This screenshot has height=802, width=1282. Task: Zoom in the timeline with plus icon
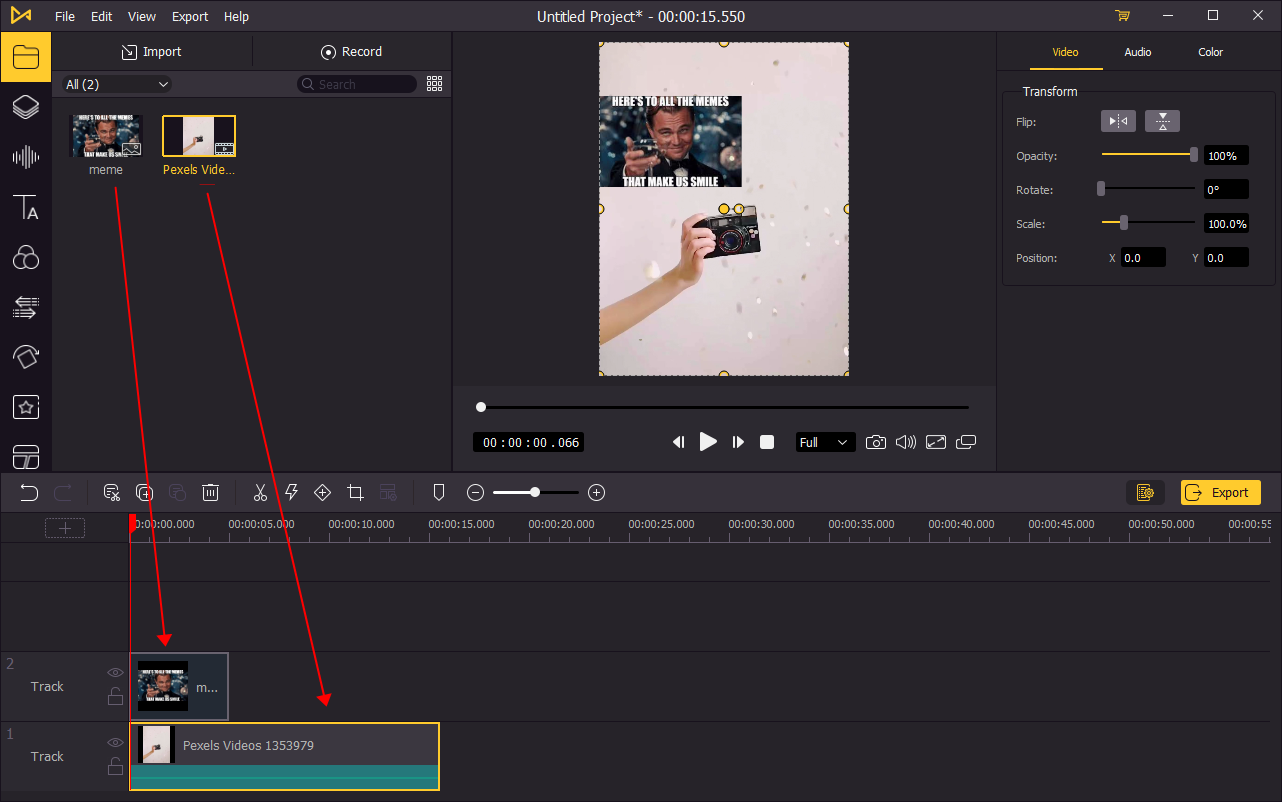coord(596,492)
